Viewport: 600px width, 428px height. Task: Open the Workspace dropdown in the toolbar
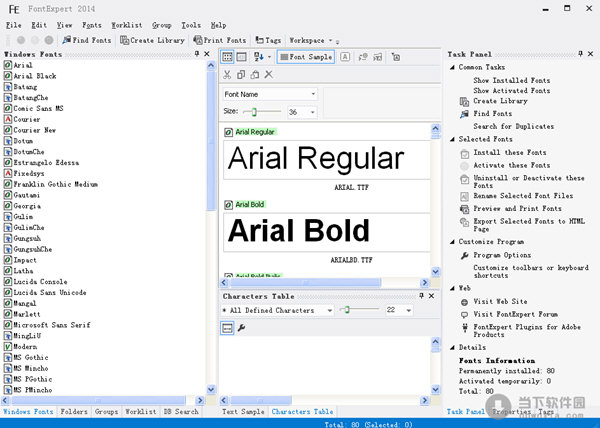(x=310, y=40)
